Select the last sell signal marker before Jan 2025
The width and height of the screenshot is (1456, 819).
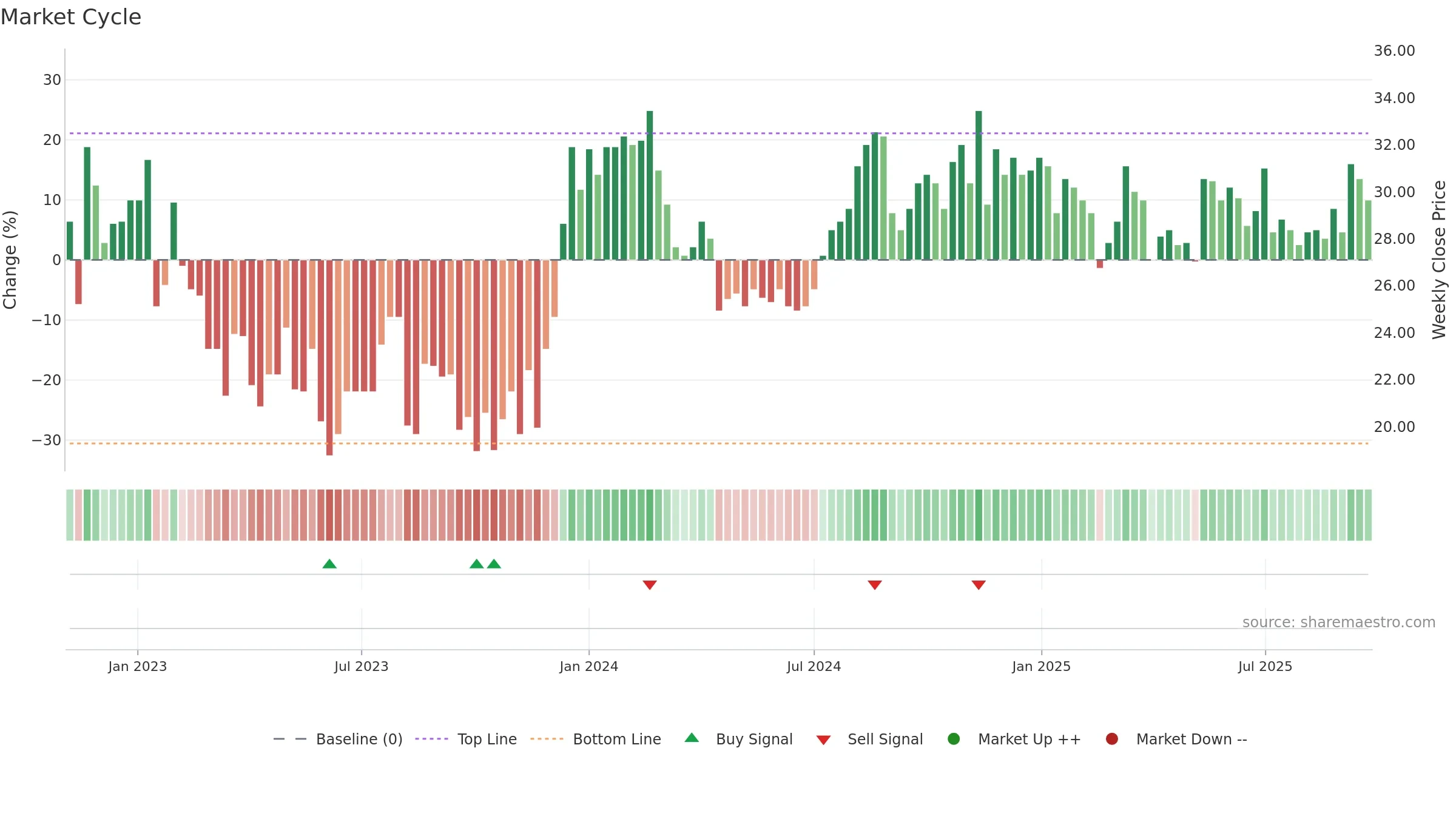[979, 585]
